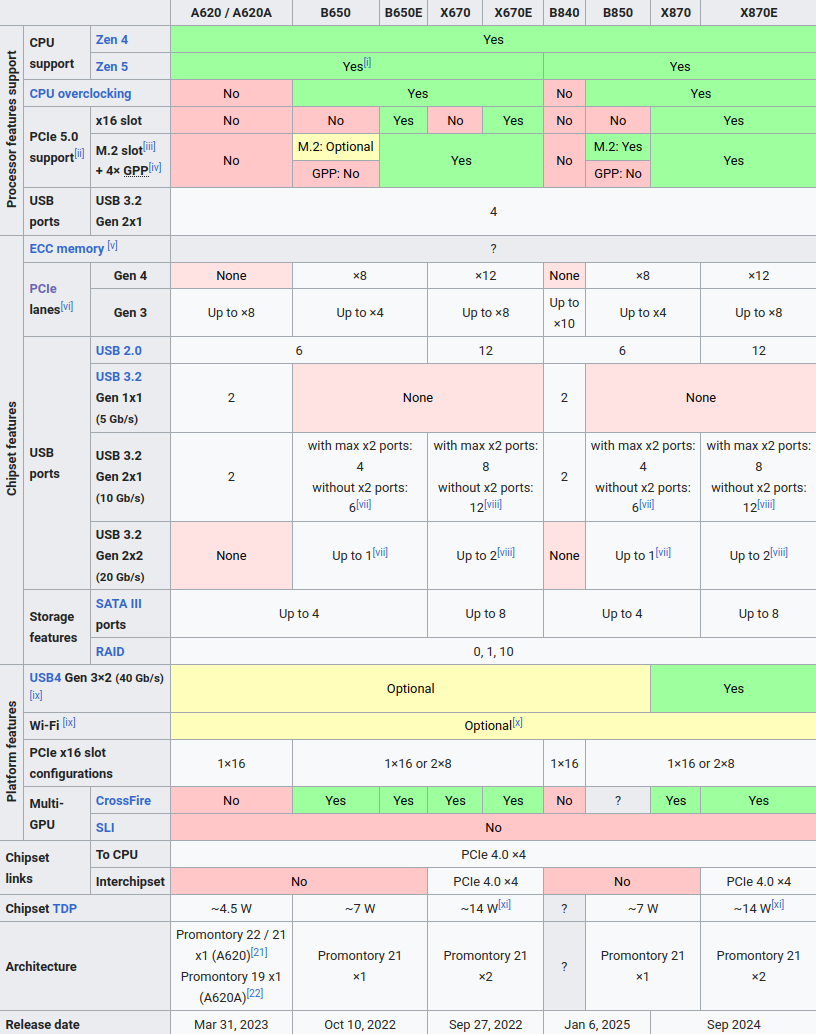
Task: Open the Zen 4 link
Action: [x=111, y=40]
